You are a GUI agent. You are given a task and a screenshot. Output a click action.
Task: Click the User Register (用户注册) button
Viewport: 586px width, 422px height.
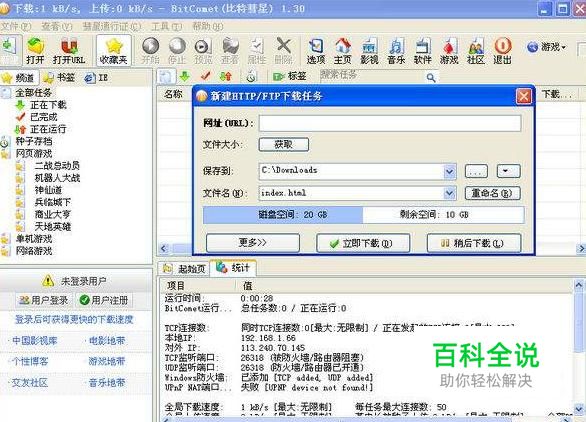pos(104,300)
